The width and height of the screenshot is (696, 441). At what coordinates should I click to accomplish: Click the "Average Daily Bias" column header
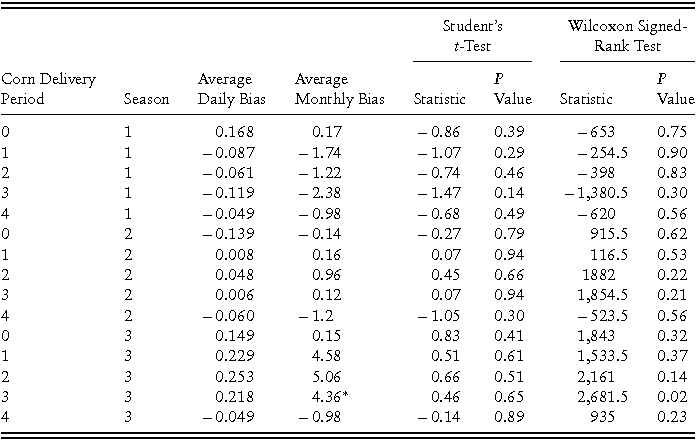tap(225, 89)
